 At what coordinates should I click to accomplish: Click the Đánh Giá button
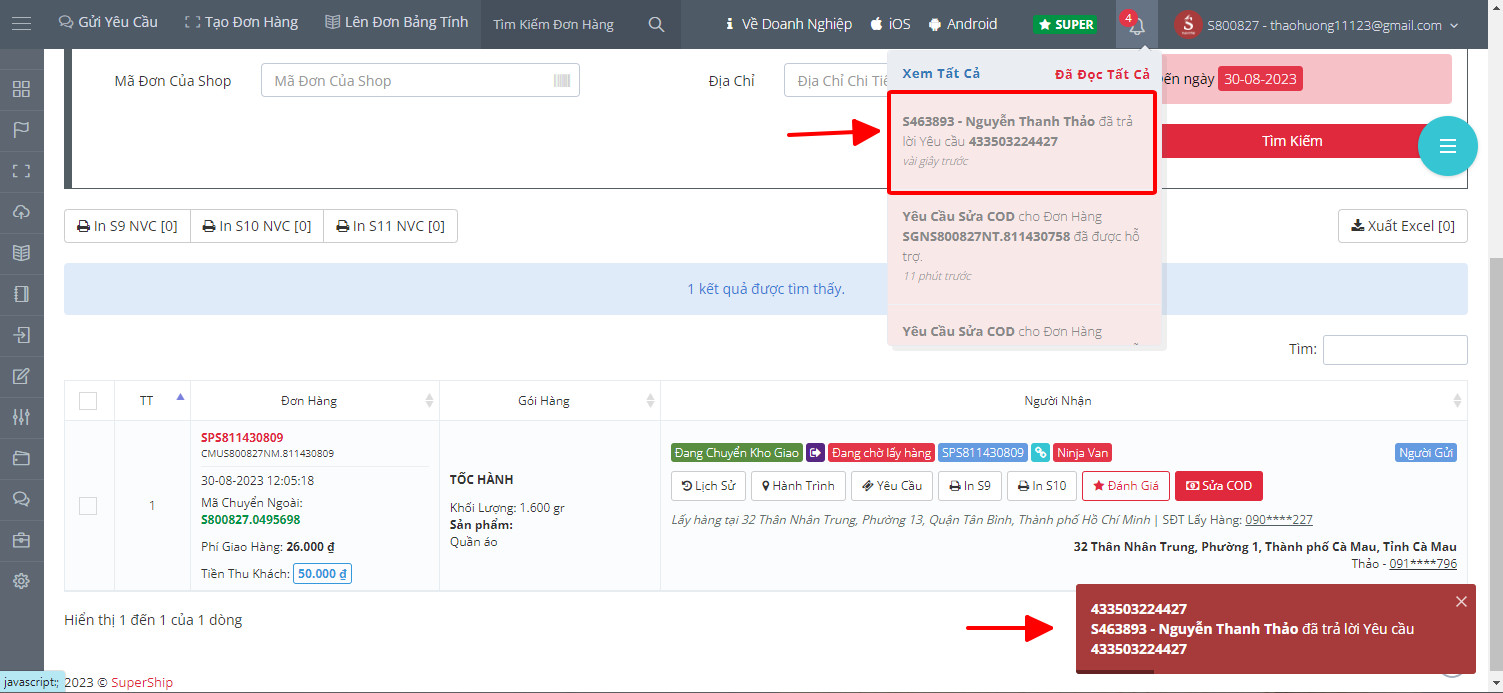(1125, 486)
